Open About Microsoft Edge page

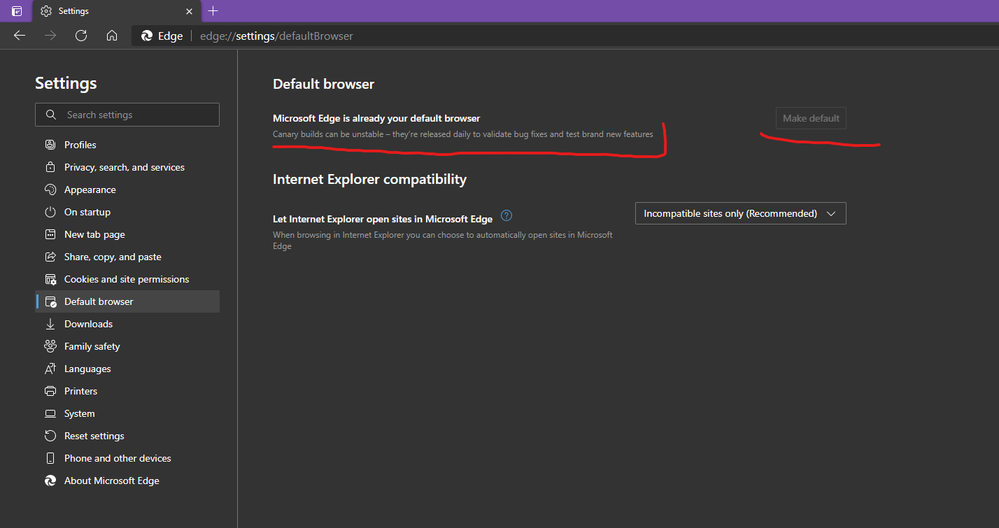(127, 480)
